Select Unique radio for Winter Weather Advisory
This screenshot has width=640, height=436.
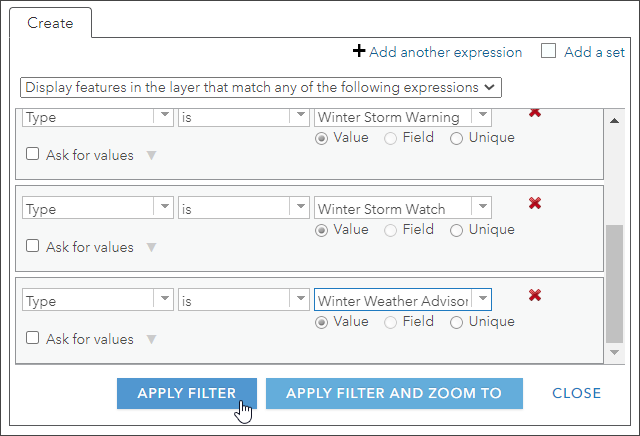(457, 322)
